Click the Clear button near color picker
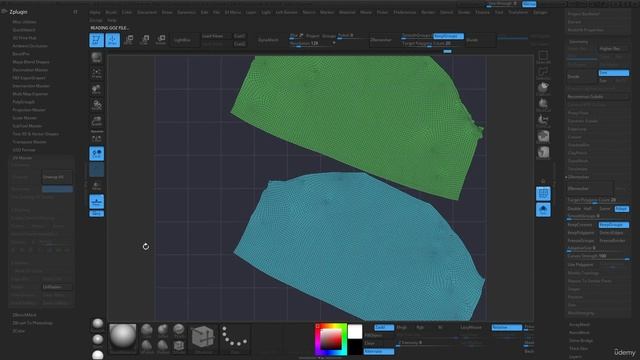The image size is (640, 360). 370,343
